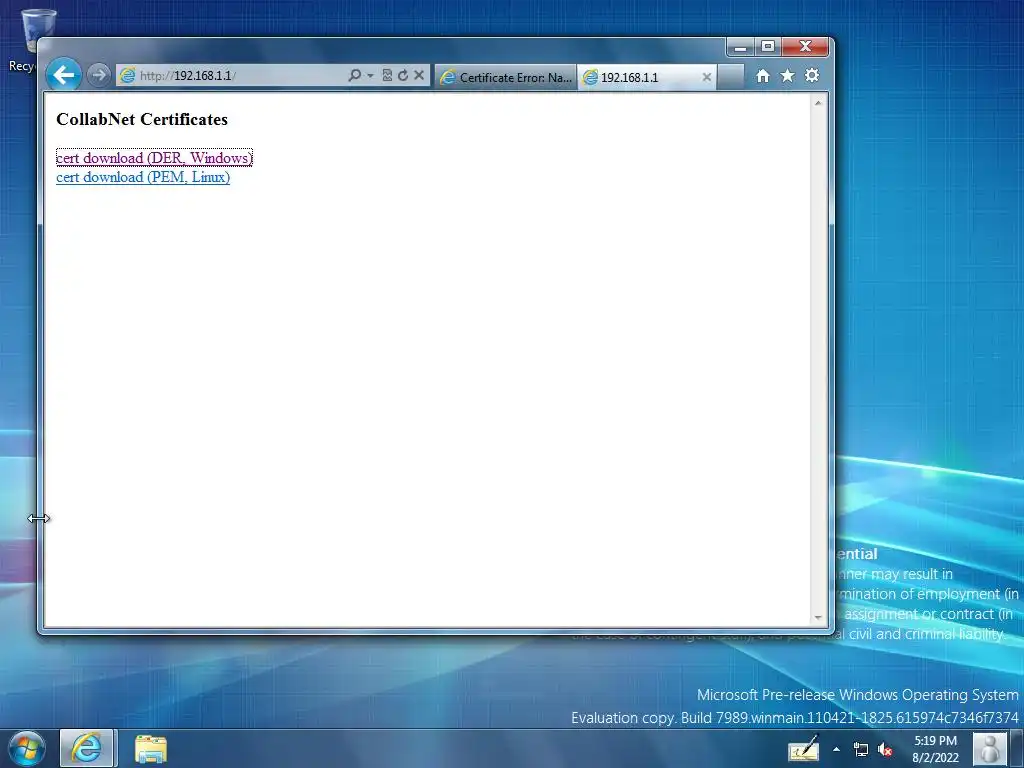
Task: Click the browser Forward arrow button
Action: 99,76
